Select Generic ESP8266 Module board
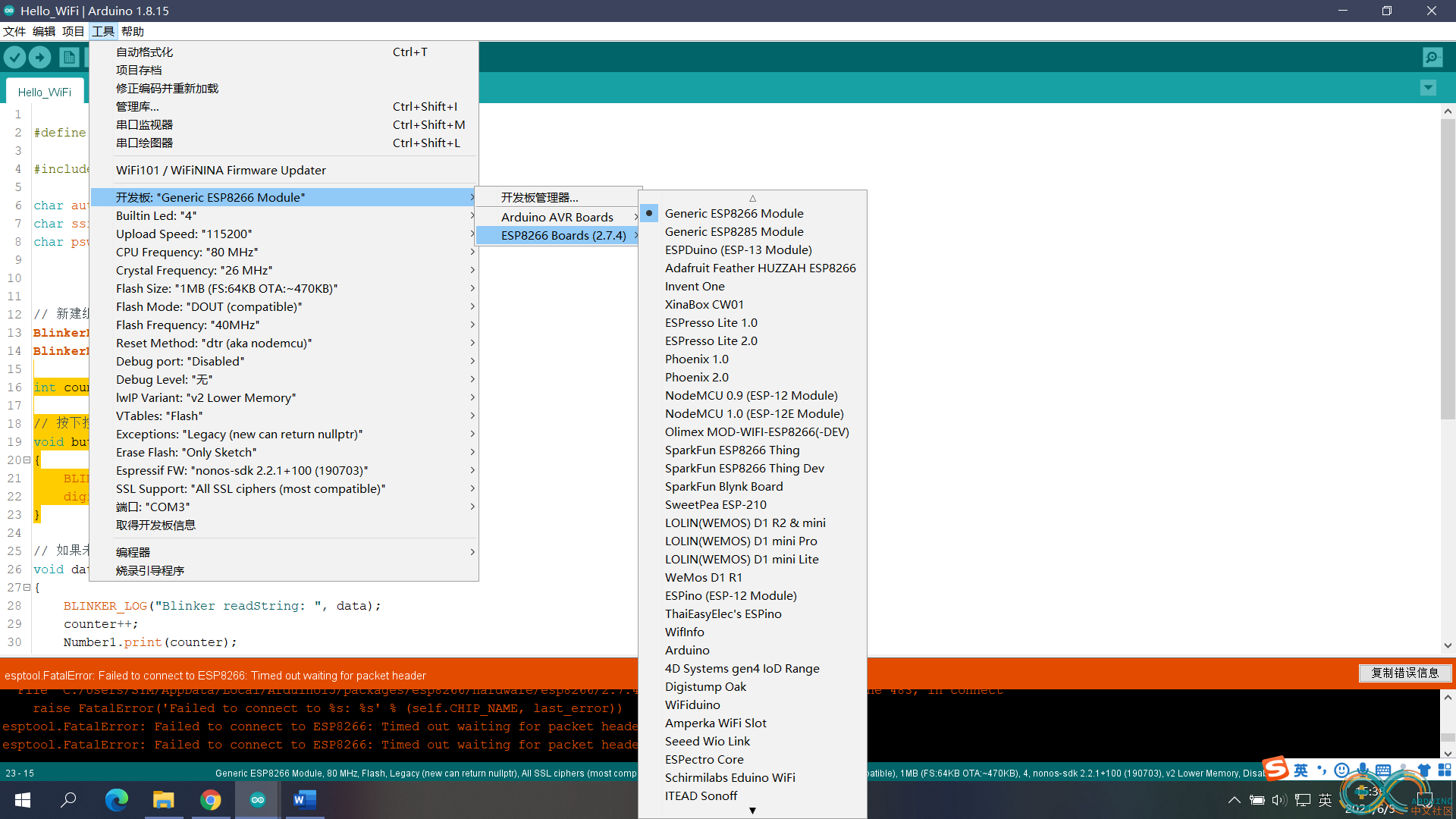Screen dimensions: 1456x819 click(x=733, y=213)
